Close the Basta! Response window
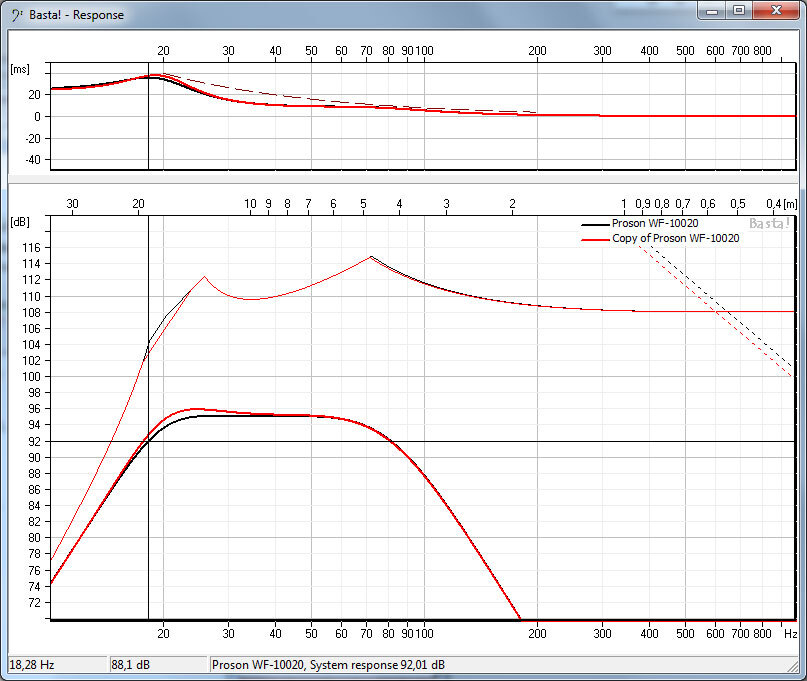This screenshot has height=681, width=807. coord(776,11)
